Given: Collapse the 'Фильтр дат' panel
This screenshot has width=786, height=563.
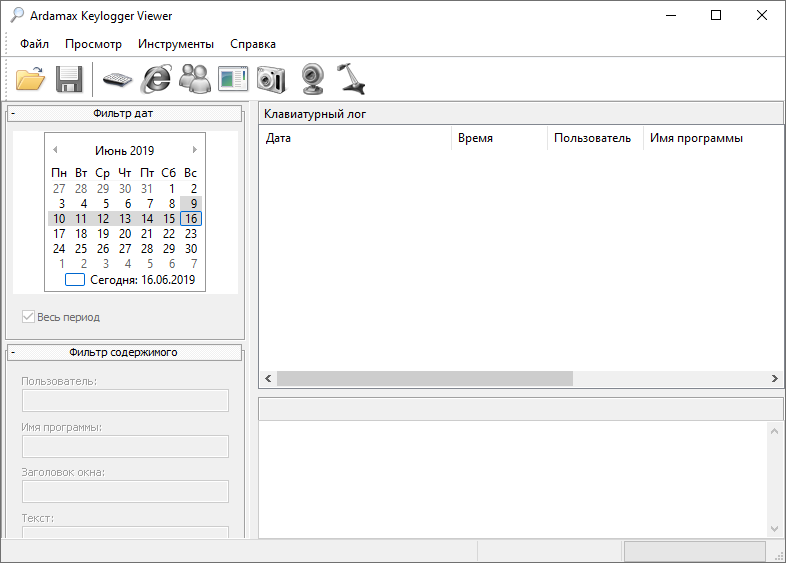Looking at the screenshot, I should 13,114.
